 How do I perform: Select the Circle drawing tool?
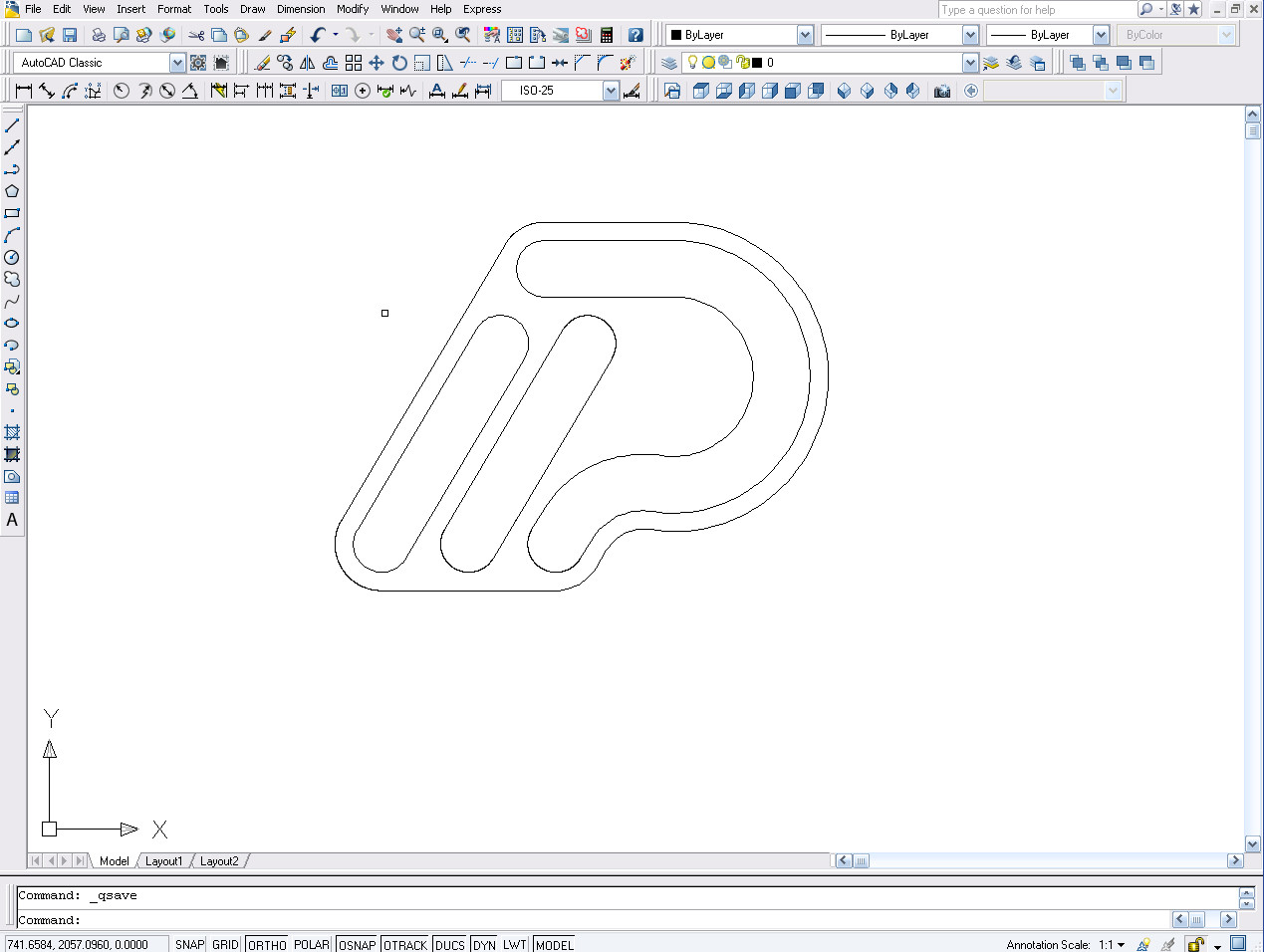12,257
